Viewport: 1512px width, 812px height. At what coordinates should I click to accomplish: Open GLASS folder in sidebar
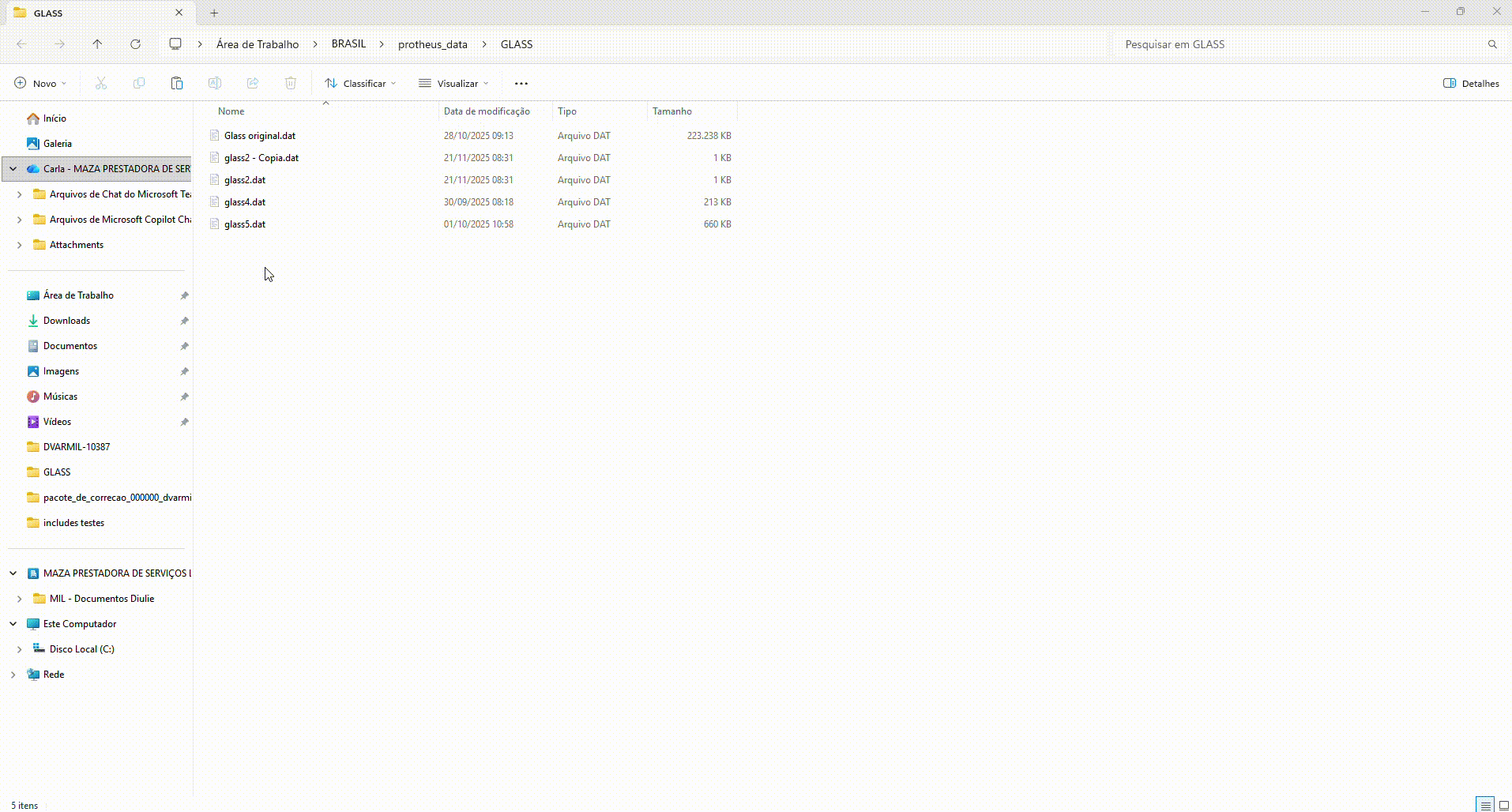click(57, 472)
